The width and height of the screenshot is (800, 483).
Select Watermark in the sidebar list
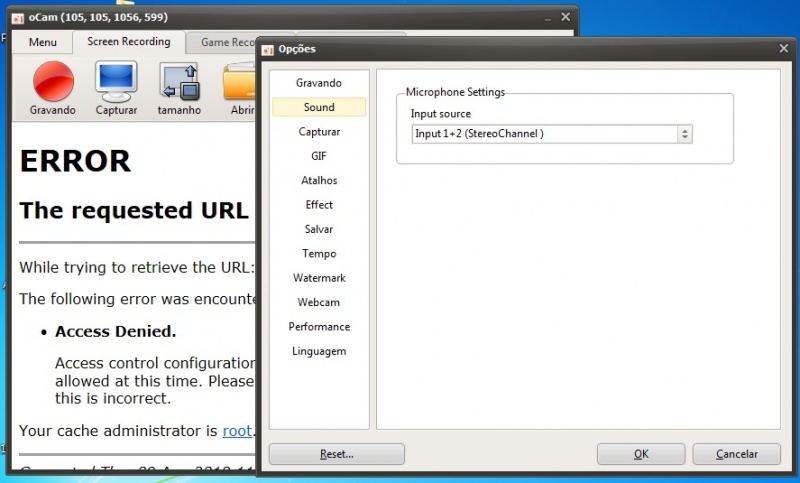(319, 278)
